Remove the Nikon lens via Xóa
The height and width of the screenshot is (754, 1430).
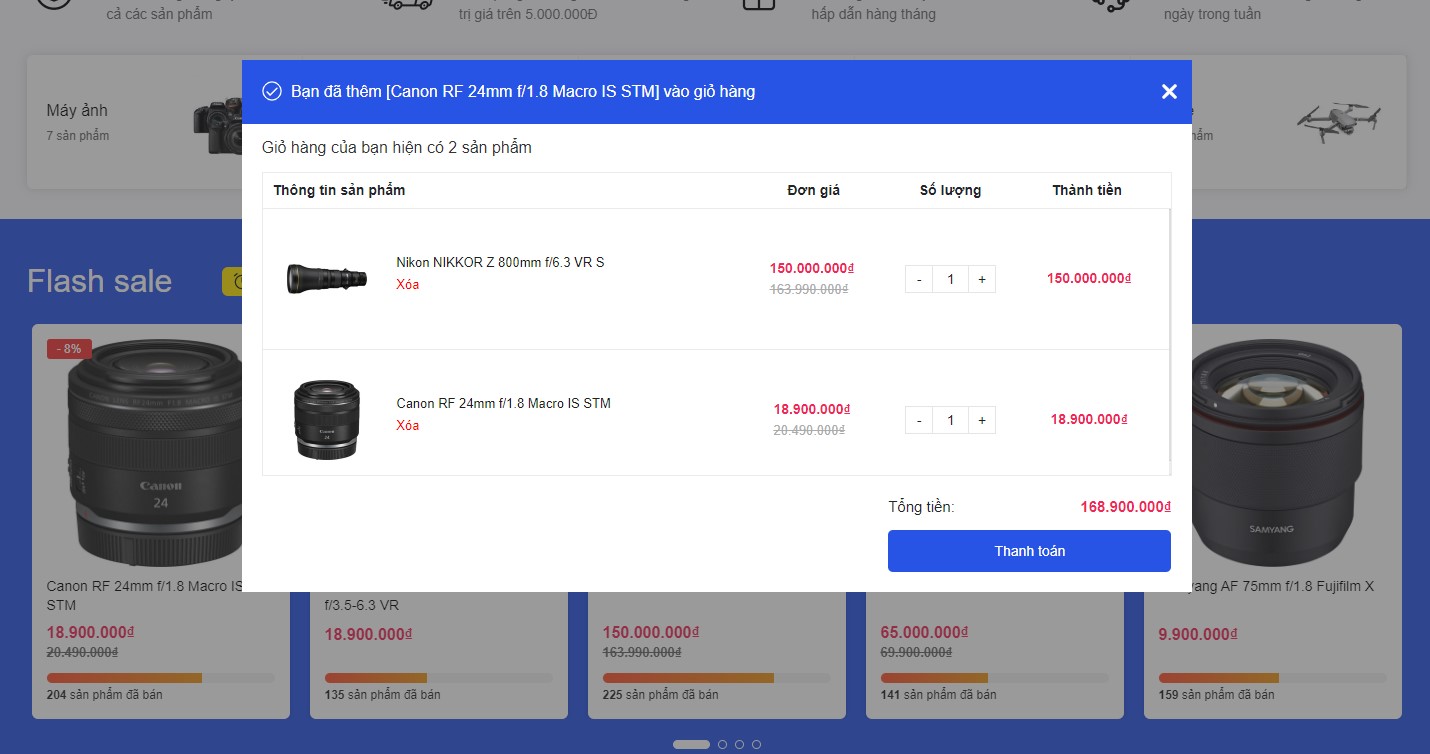point(407,284)
